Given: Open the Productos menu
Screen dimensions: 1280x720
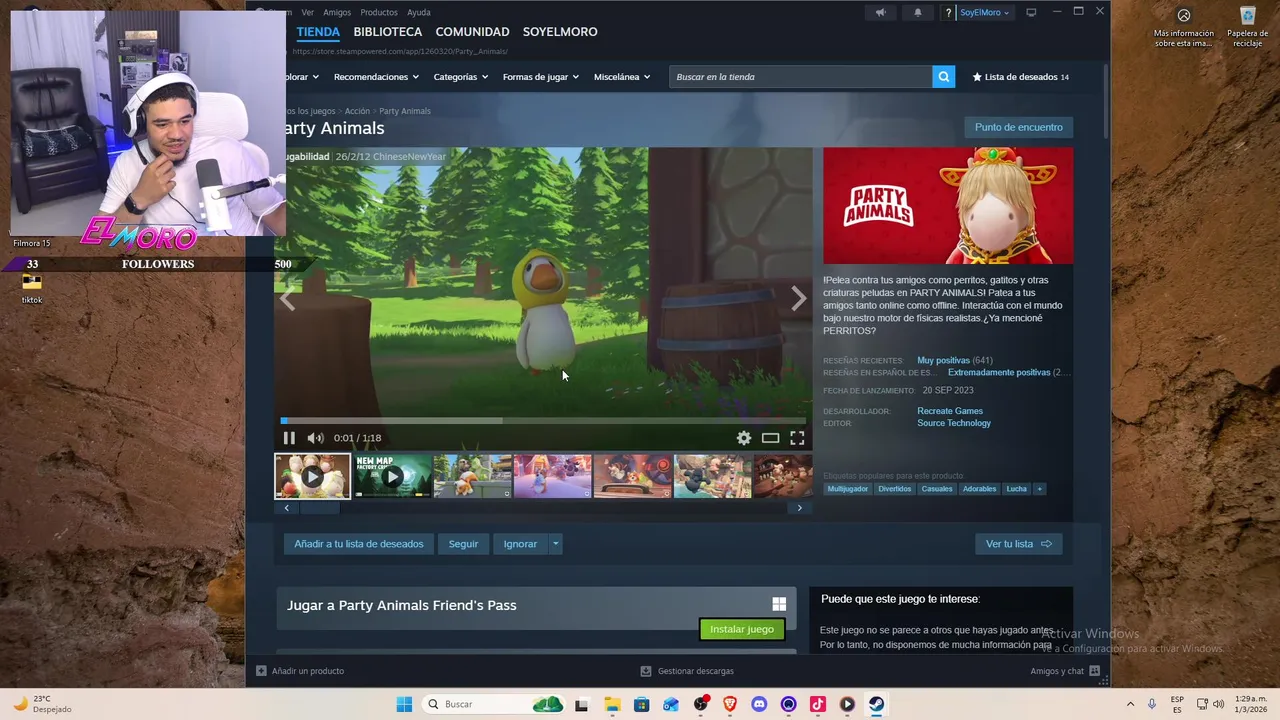Looking at the screenshot, I should [x=379, y=12].
